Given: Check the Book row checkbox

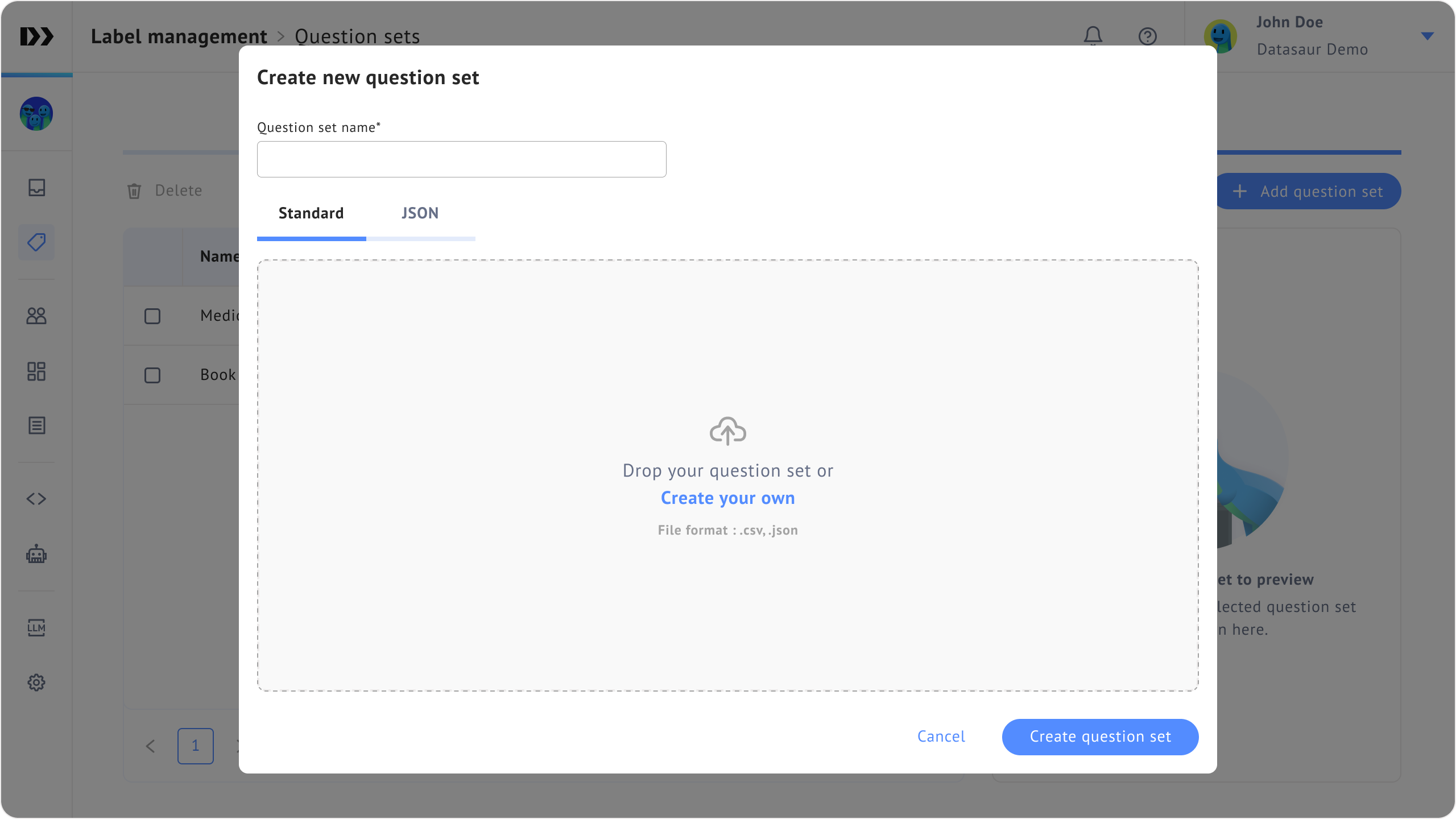Looking at the screenshot, I should coord(152,375).
